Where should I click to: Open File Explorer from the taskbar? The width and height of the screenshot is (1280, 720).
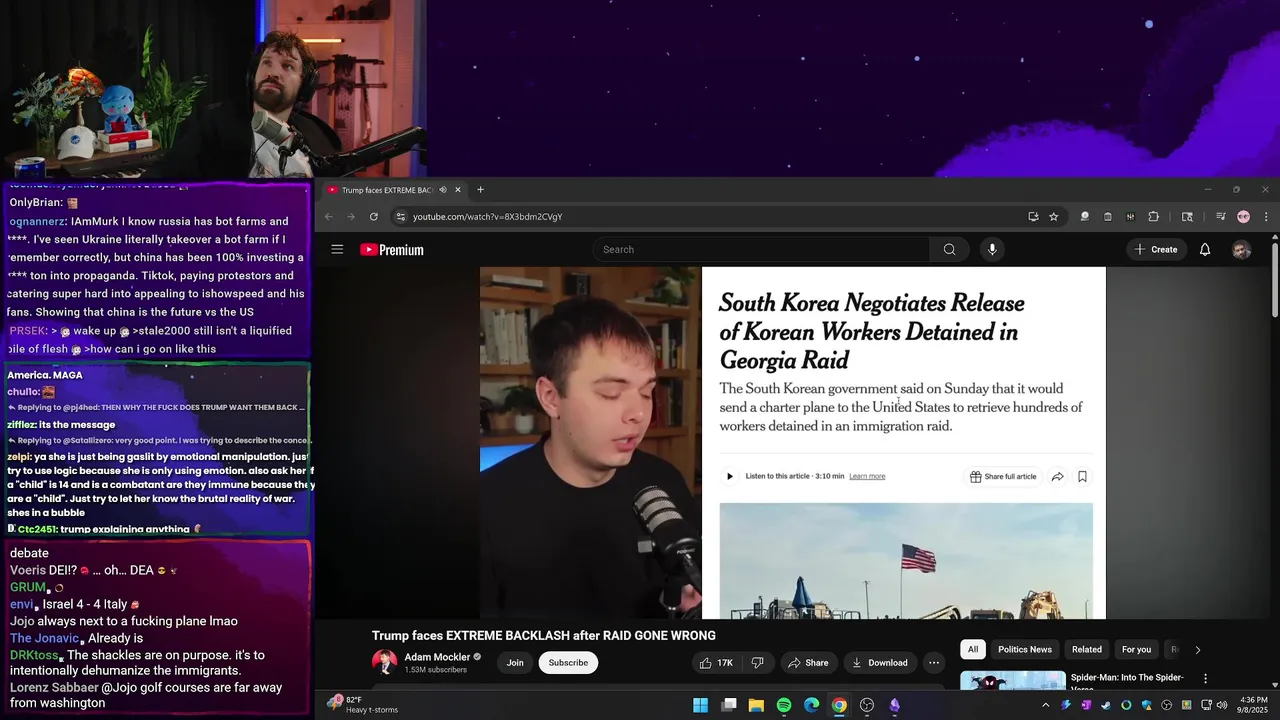[756, 705]
